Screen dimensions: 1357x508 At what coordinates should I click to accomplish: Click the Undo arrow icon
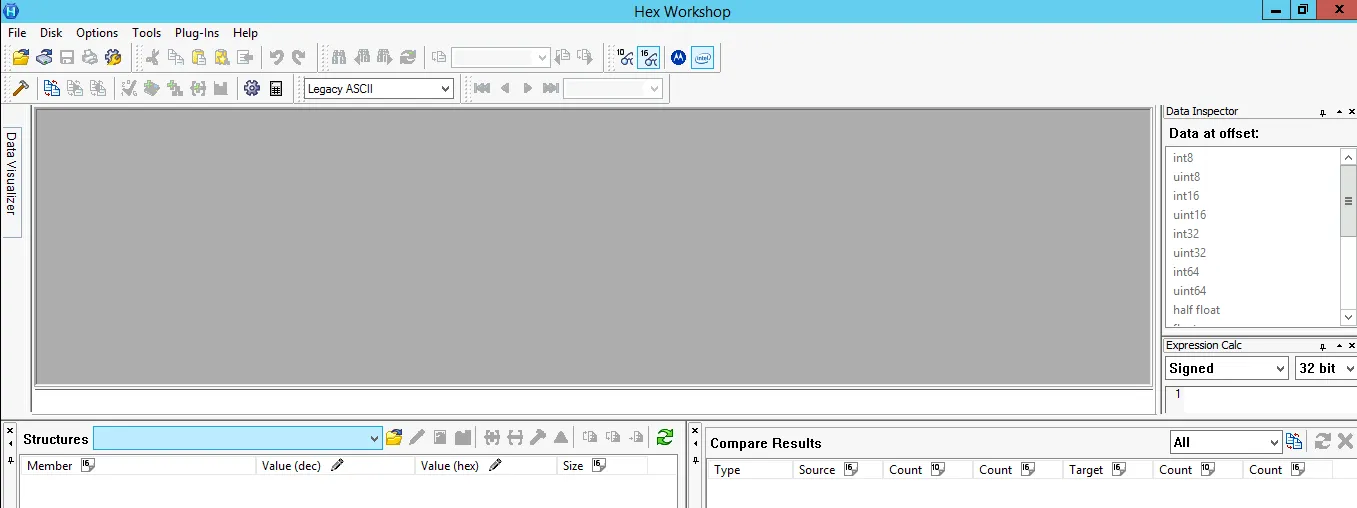pos(276,57)
